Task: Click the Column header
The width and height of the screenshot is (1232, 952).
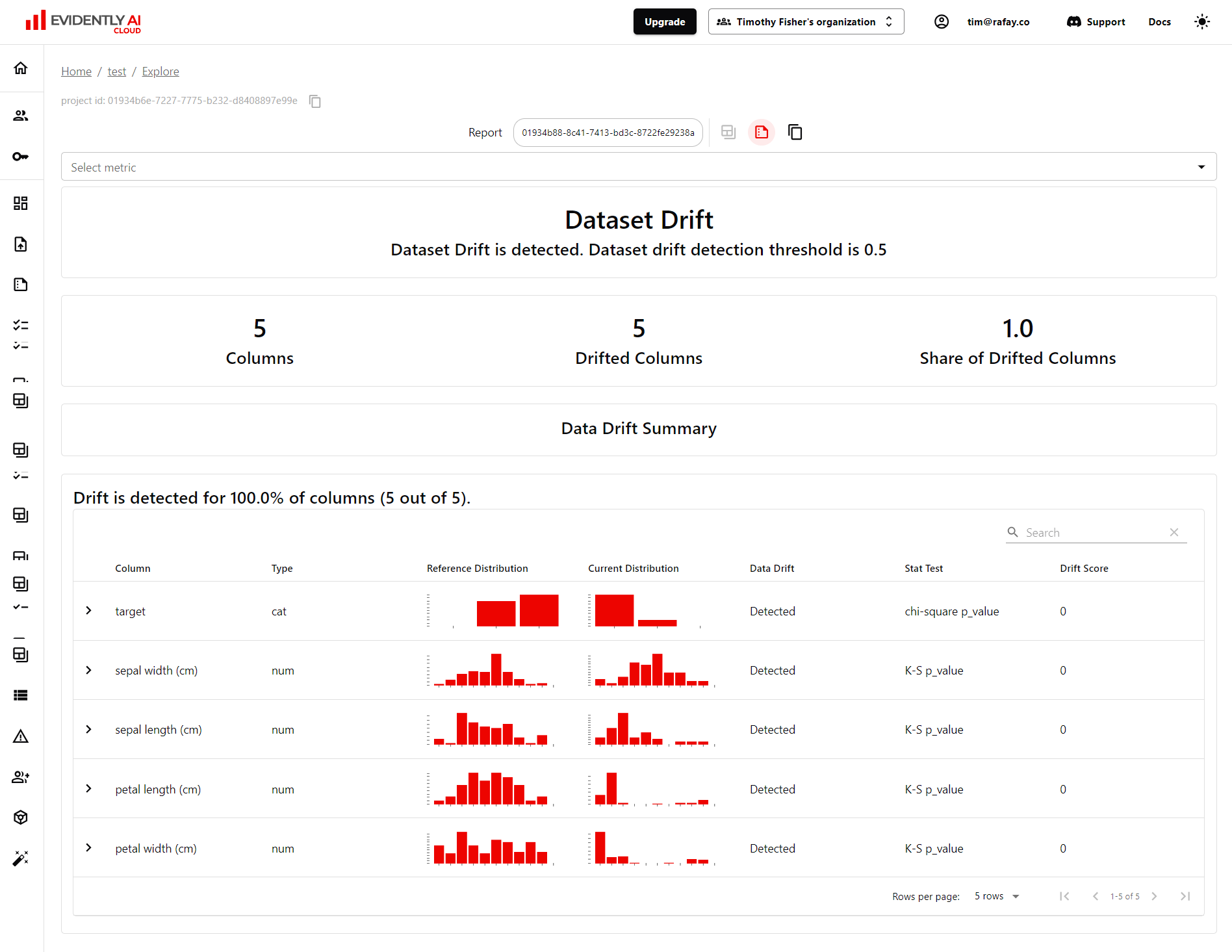Action: click(x=133, y=568)
